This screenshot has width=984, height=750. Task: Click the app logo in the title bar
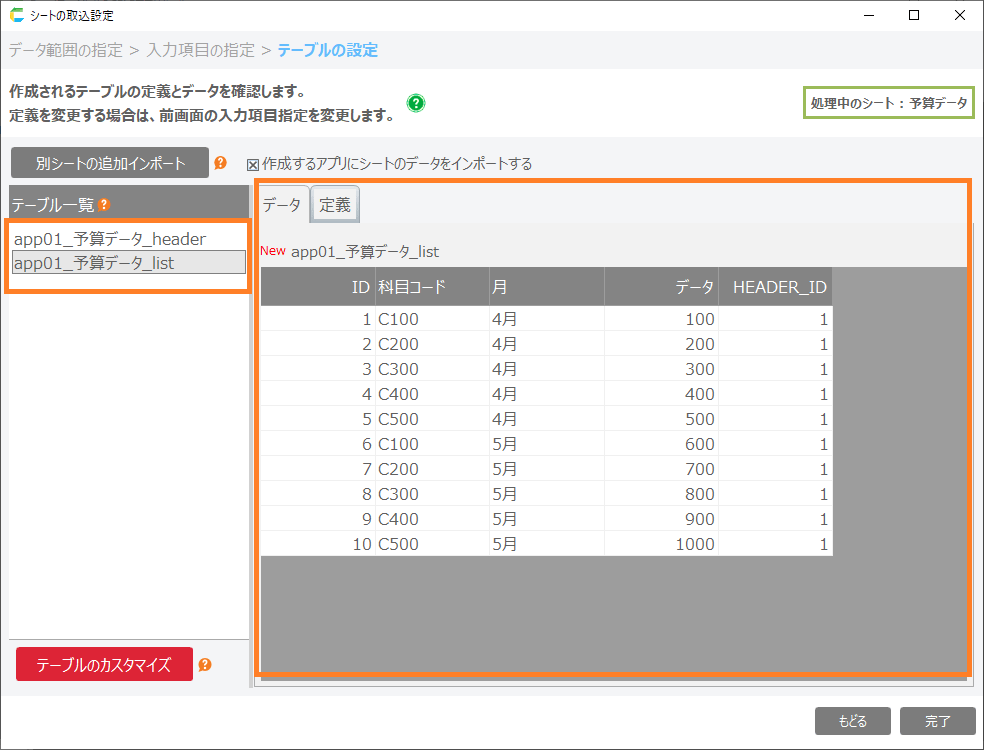tap(16, 15)
